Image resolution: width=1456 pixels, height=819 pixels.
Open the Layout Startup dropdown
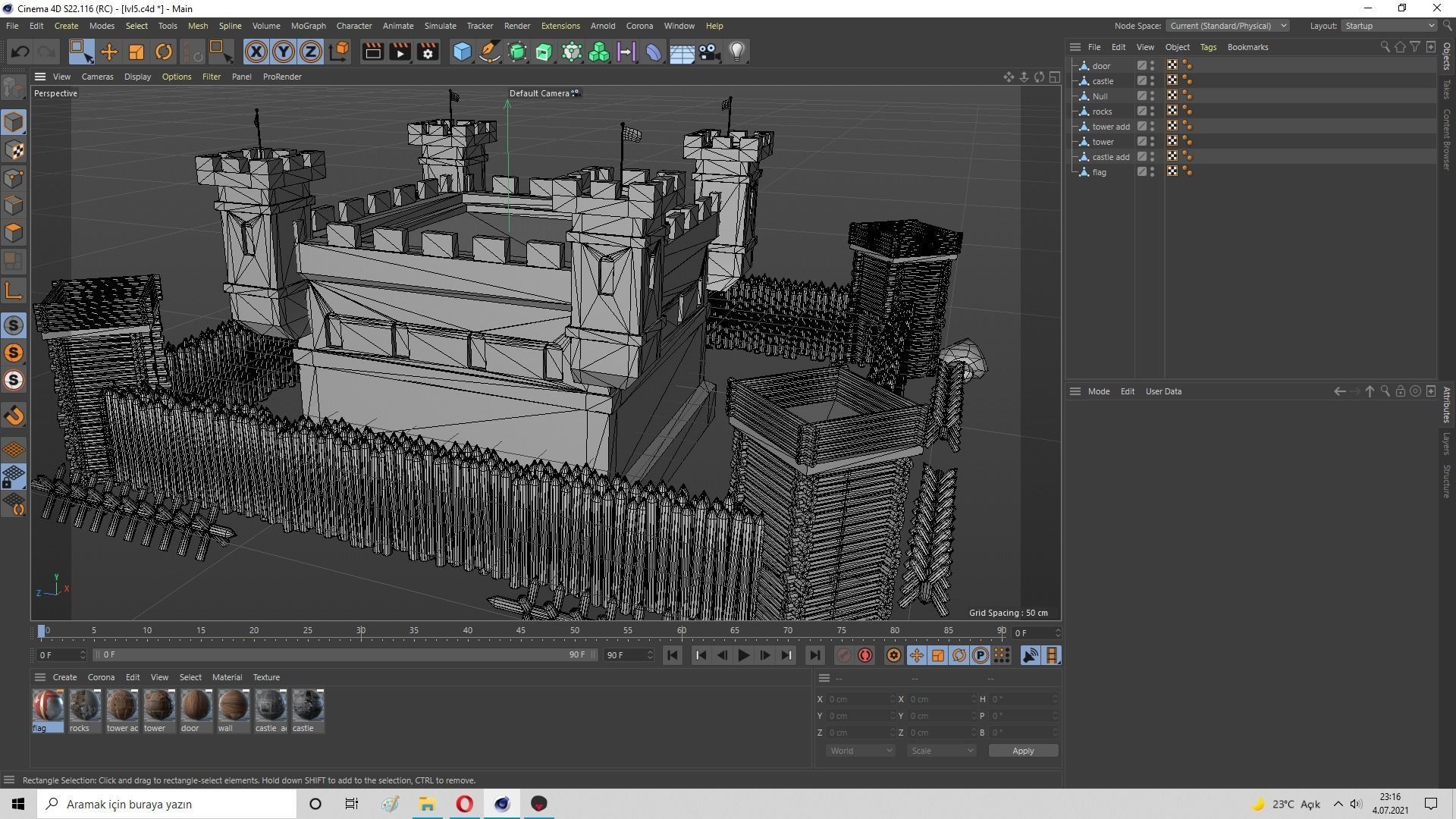point(1389,26)
